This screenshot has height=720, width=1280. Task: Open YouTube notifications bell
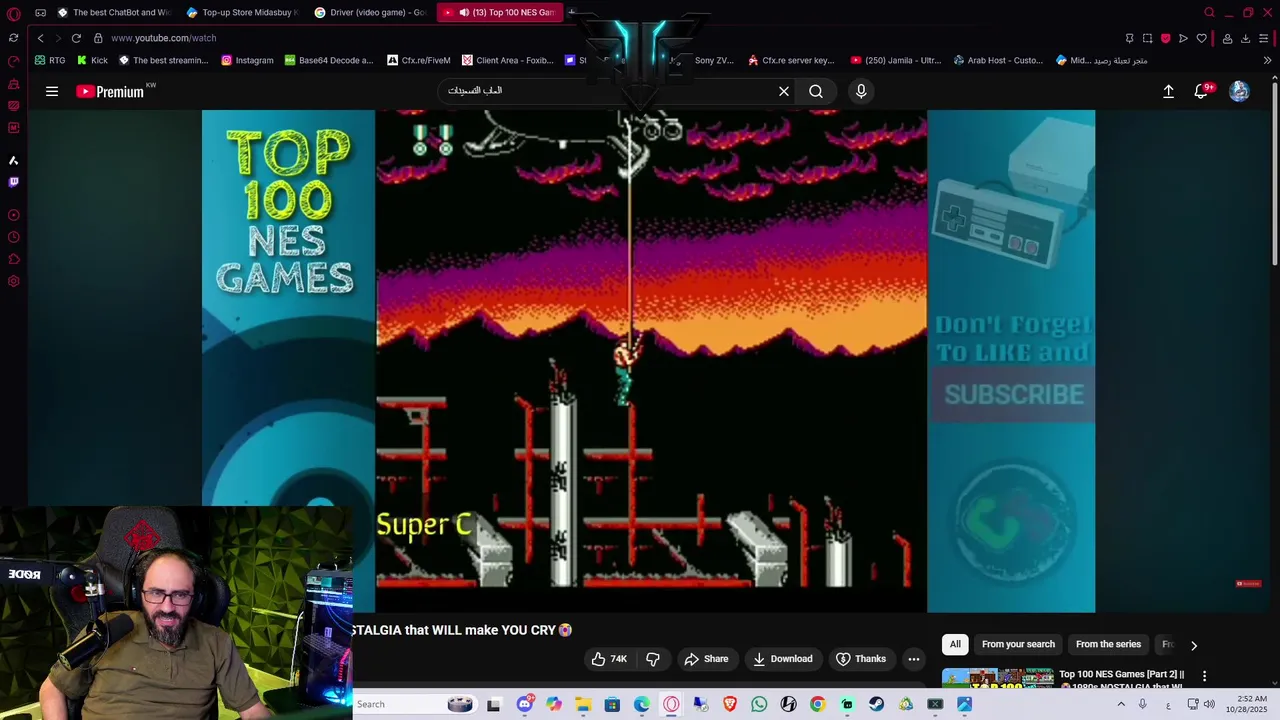coord(1202,91)
